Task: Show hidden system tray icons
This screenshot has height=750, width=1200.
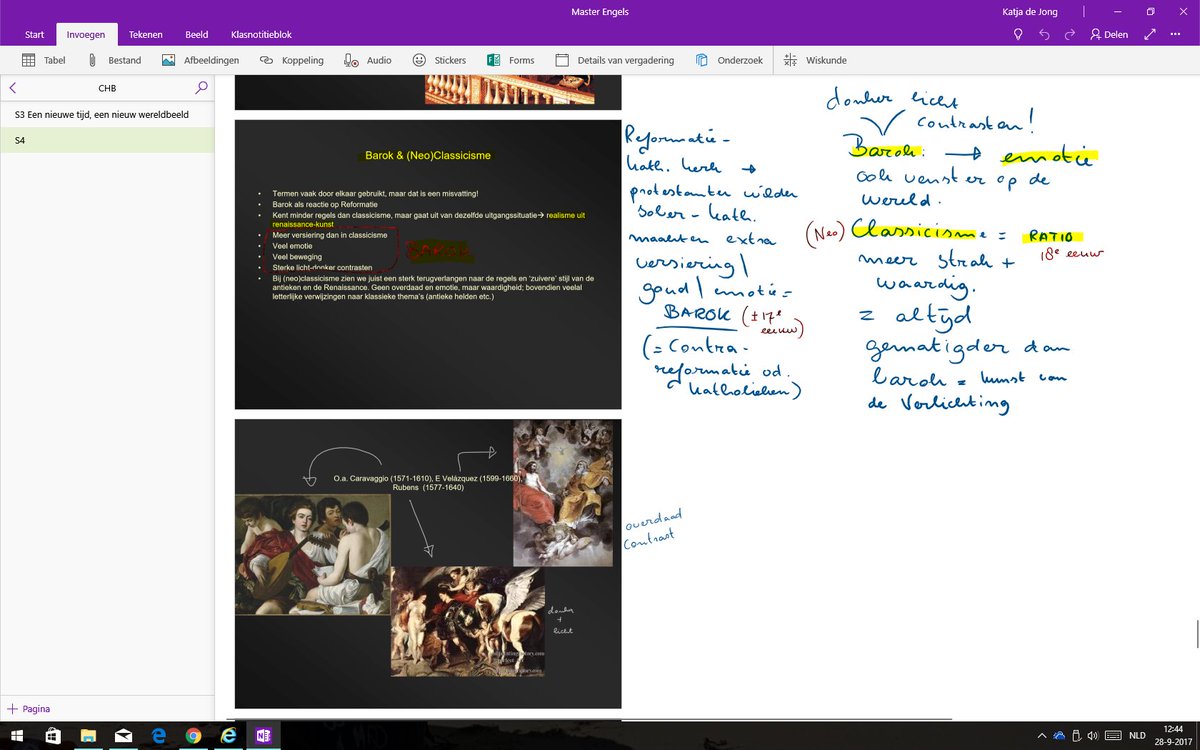Action: (1043, 735)
